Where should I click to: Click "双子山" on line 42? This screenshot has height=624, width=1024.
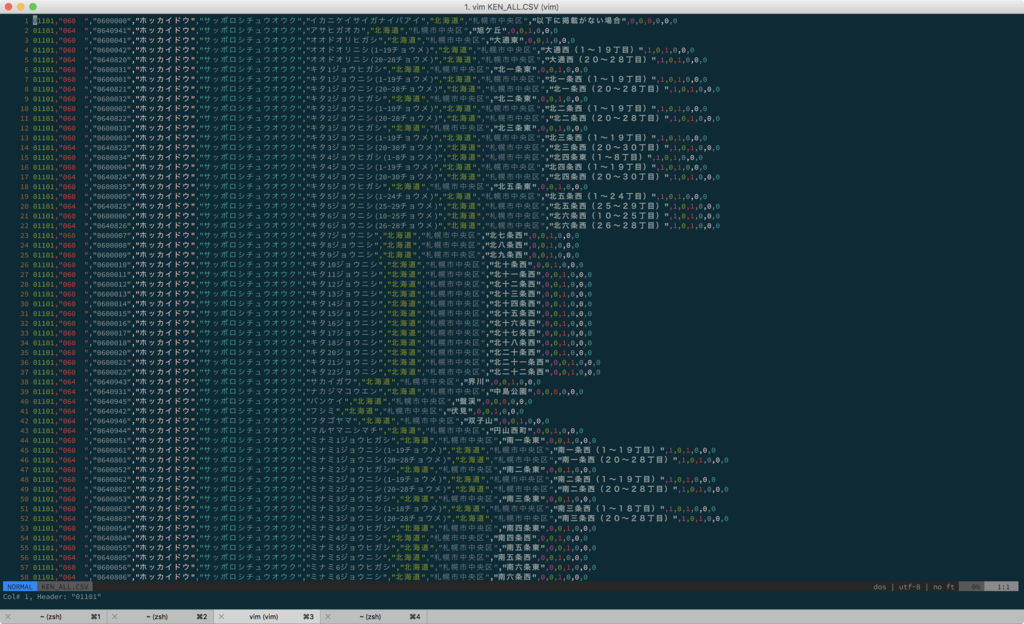click(x=479, y=421)
